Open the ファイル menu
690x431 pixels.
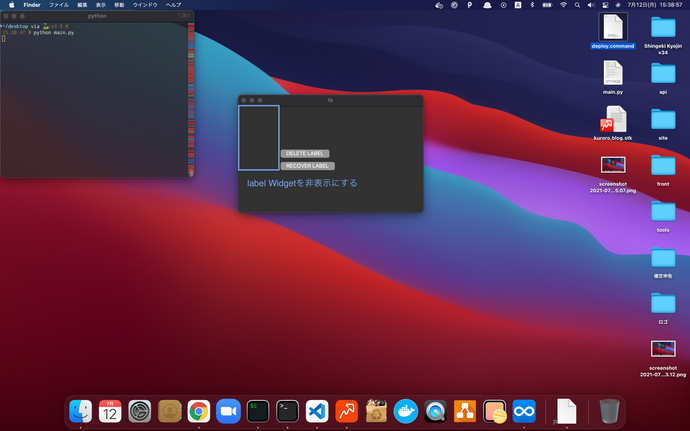[59, 5]
